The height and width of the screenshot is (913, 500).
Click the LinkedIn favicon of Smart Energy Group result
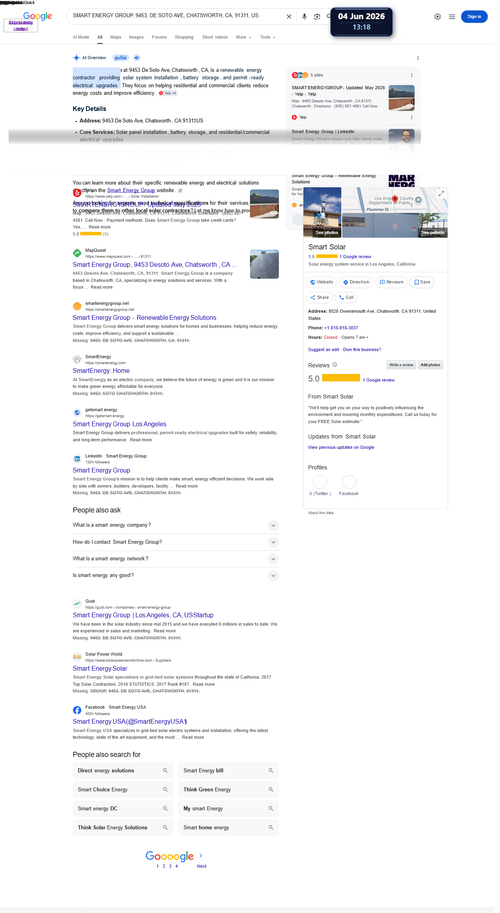pyautogui.click(x=77, y=459)
